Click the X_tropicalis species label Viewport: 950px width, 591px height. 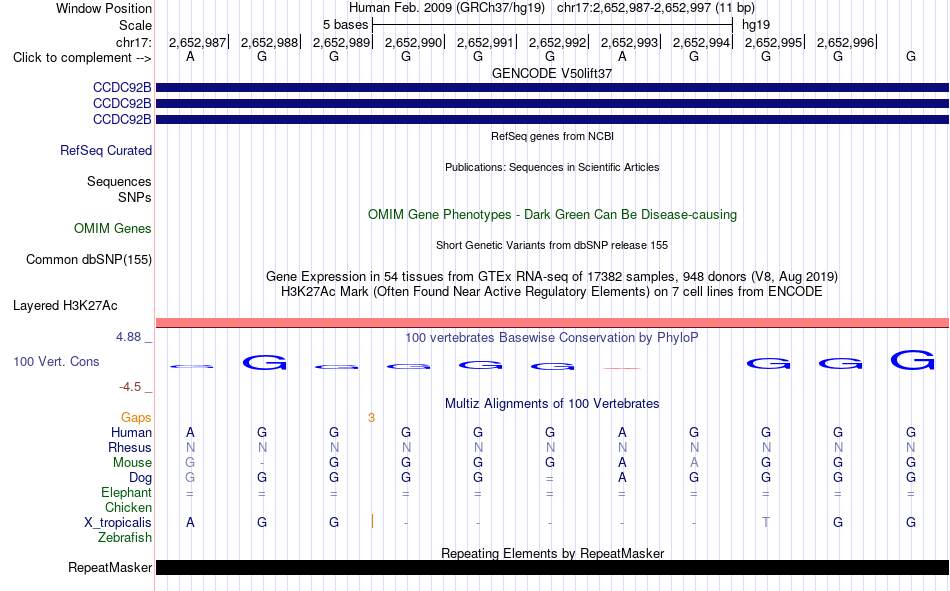click(x=118, y=523)
